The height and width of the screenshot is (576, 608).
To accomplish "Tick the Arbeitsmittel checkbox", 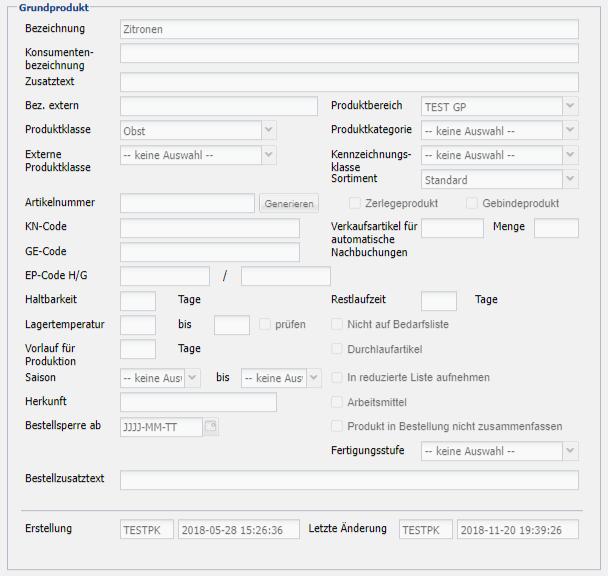I will coord(338,402).
